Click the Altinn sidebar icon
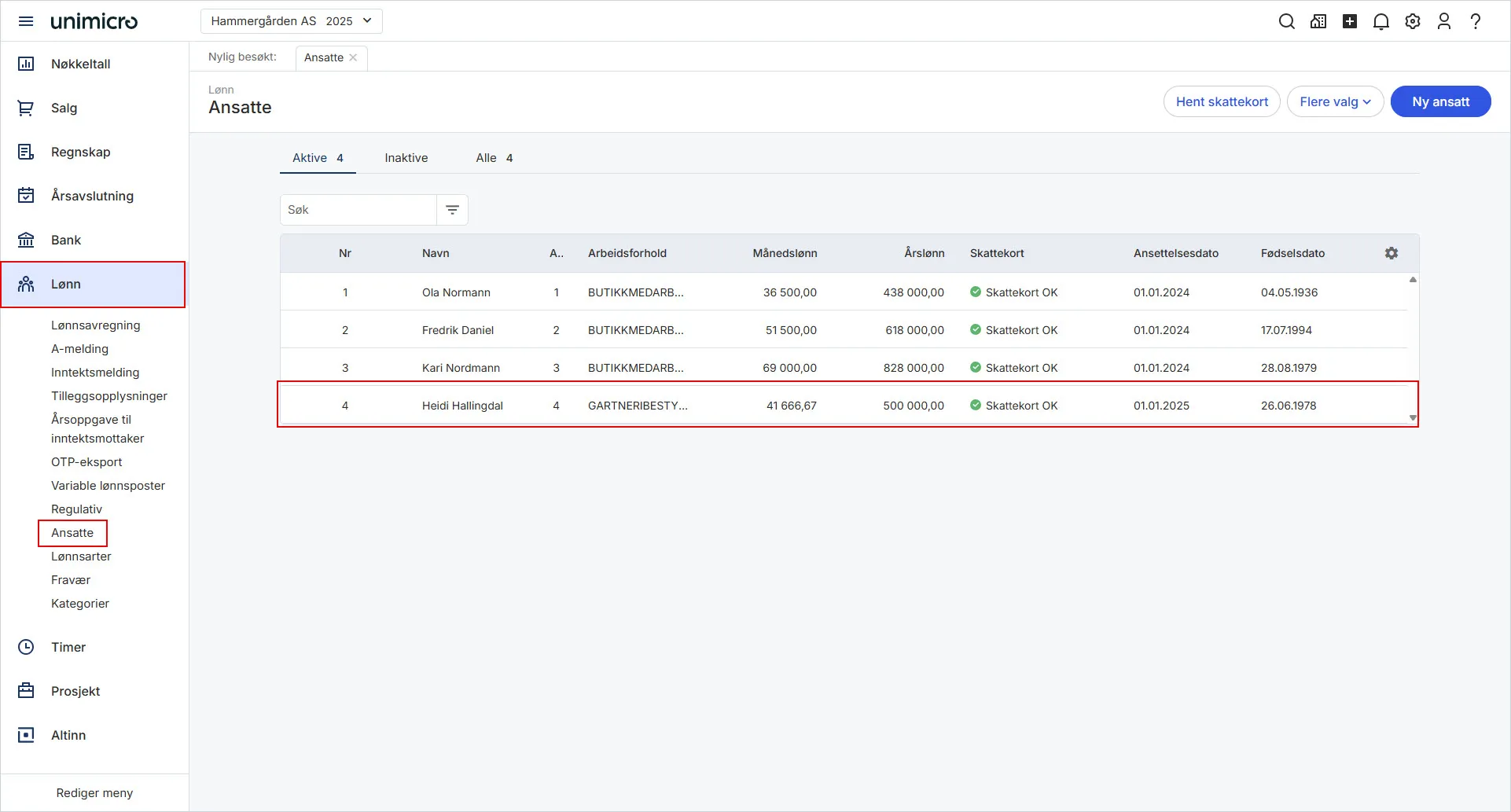 coord(26,735)
